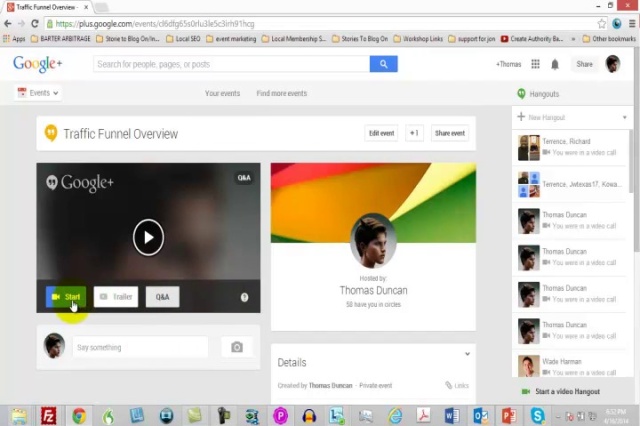
Task: Open PowerPoint from the taskbar
Action: (x=509, y=416)
